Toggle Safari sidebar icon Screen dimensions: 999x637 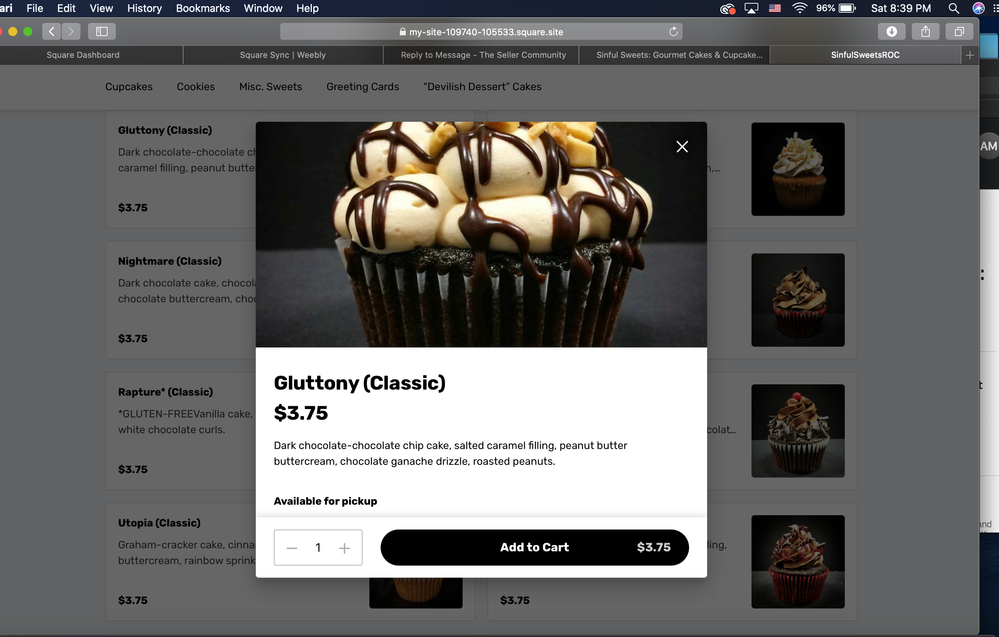tap(101, 32)
